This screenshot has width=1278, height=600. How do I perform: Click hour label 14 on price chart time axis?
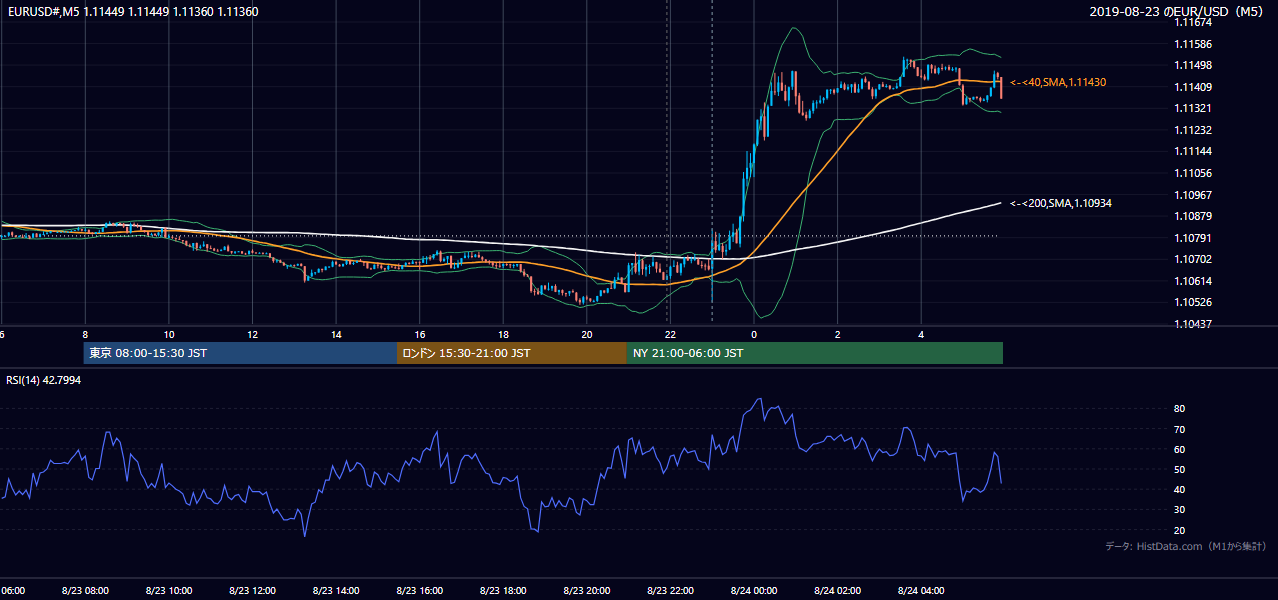(337, 335)
